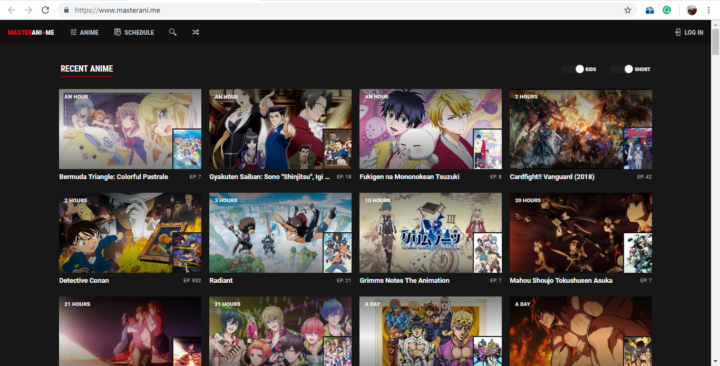Screen dimensions: 720x366
Task: Click the random shuffle icon
Action: [196, 32]
